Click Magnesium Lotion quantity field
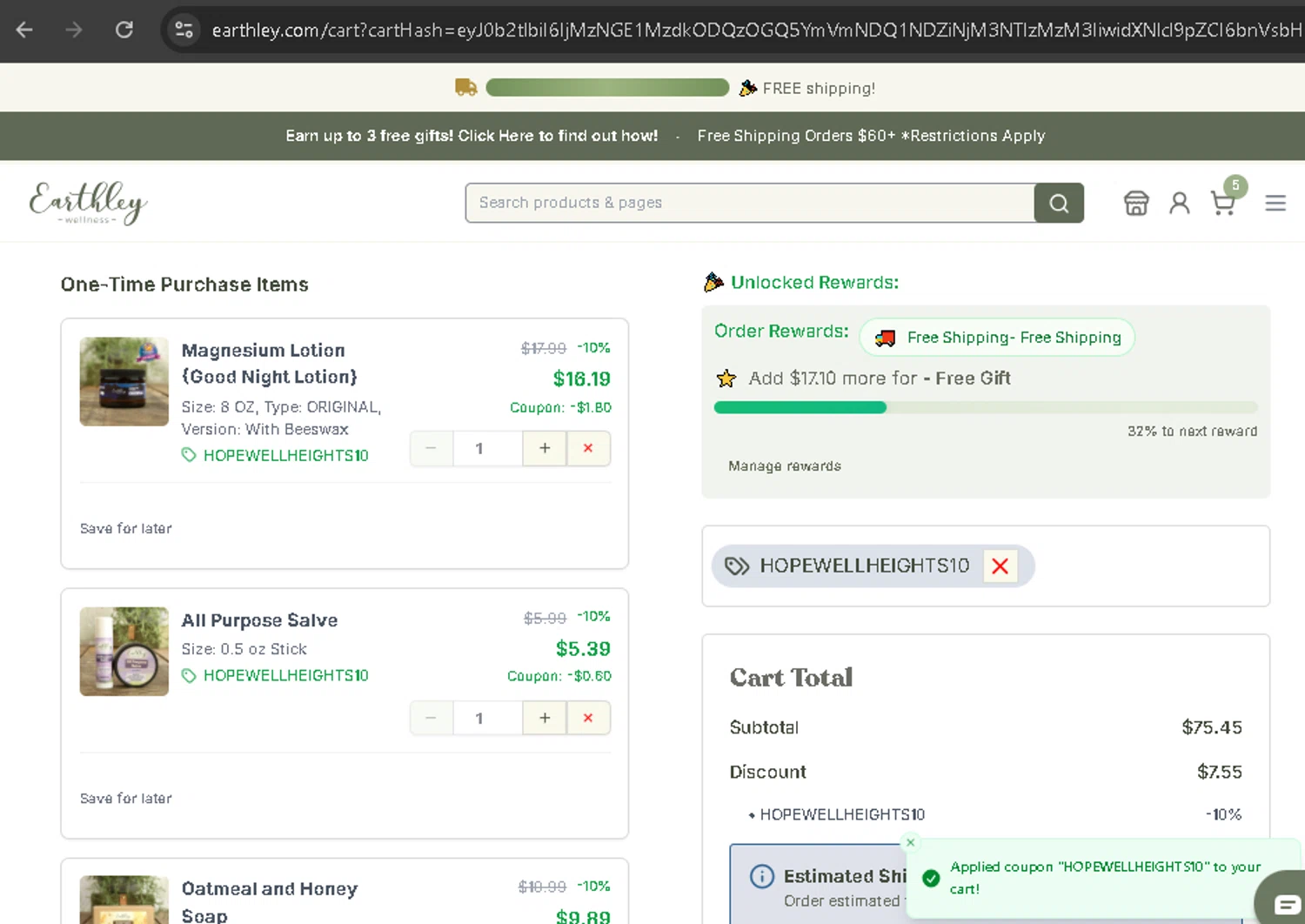The image size is (1305, 924). point(488,448)
